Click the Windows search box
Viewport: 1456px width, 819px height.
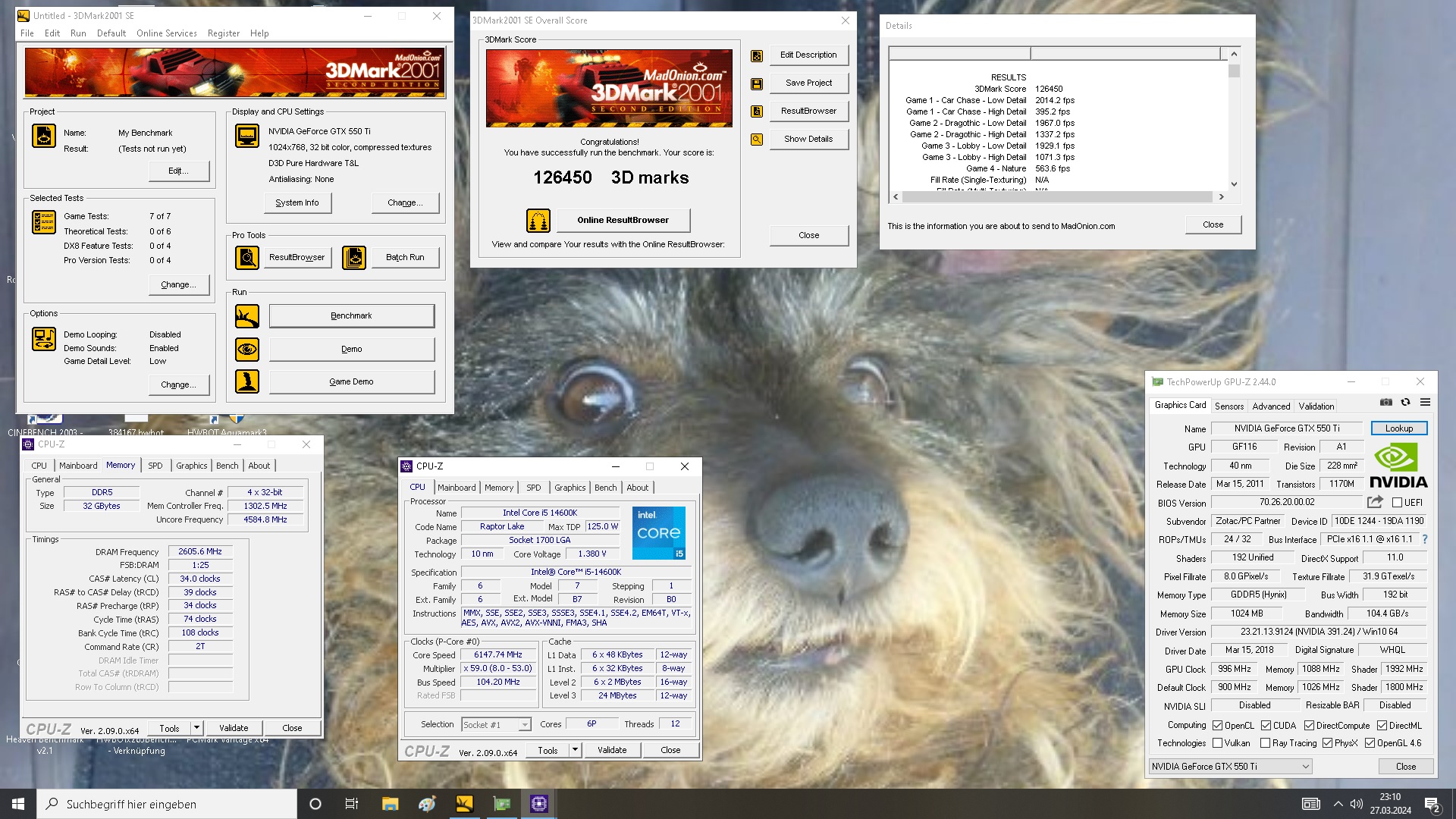[x=167, y=804]
